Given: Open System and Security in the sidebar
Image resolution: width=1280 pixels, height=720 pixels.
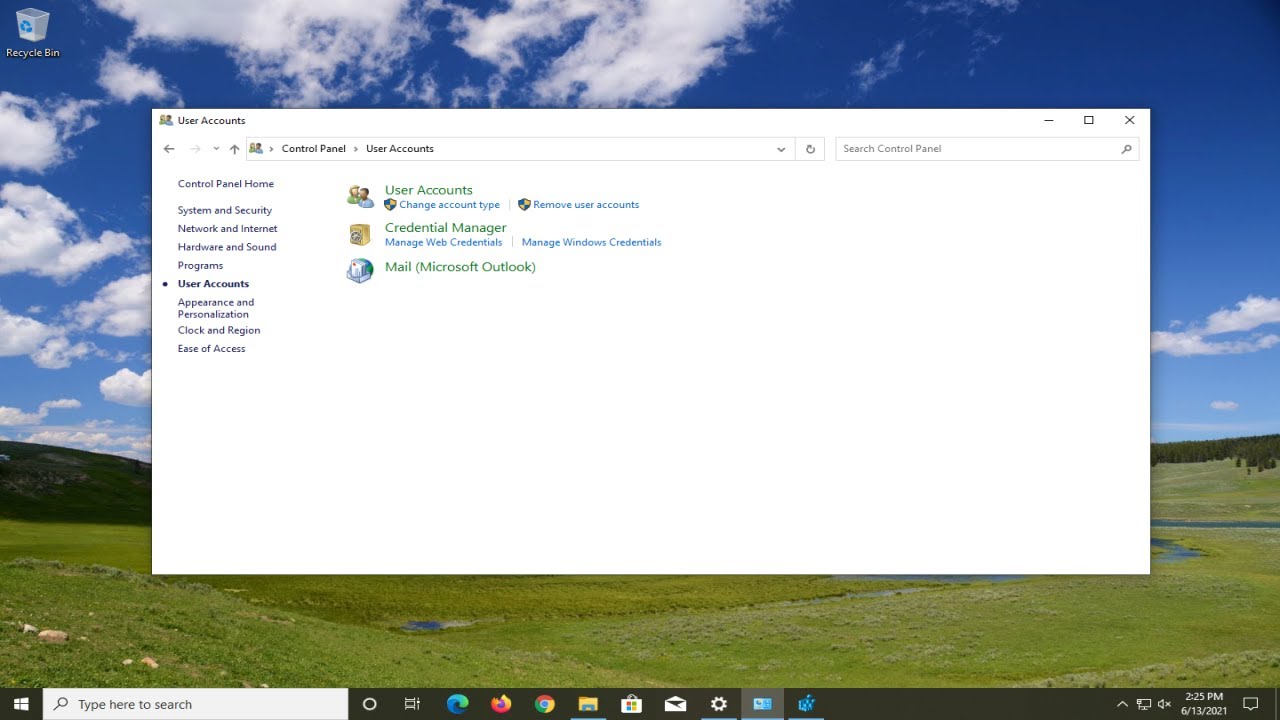Looking at the screenshot, I should click(225, 210).
